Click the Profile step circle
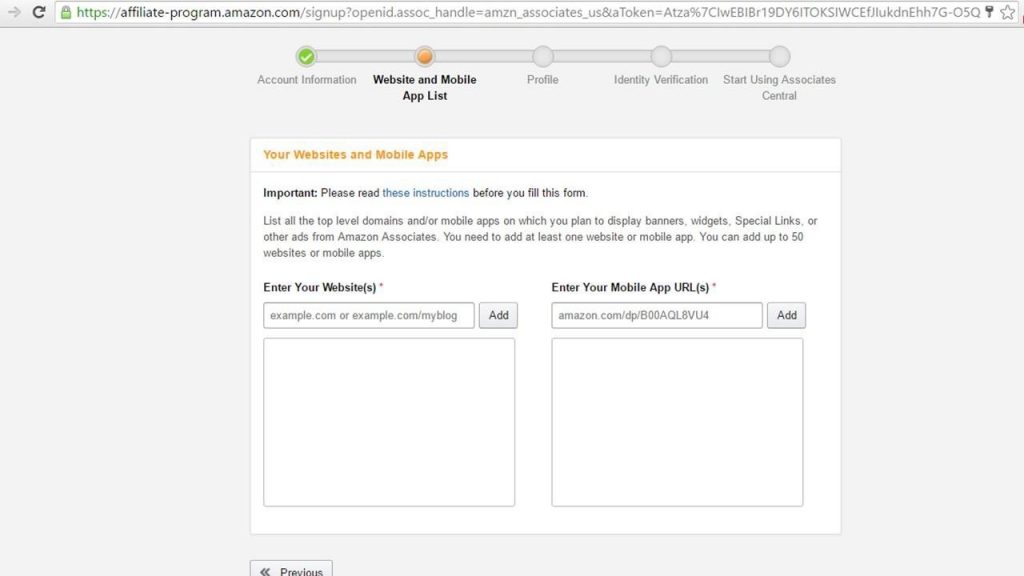The image size is (1024, 576). [543, 57]
